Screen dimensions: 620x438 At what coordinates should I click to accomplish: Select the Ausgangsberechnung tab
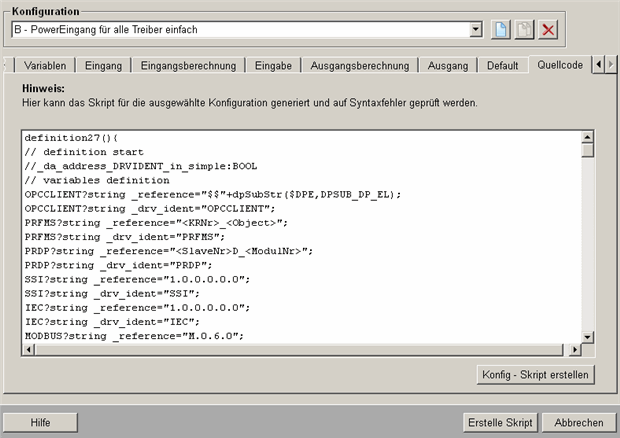(x=360, y=65)
